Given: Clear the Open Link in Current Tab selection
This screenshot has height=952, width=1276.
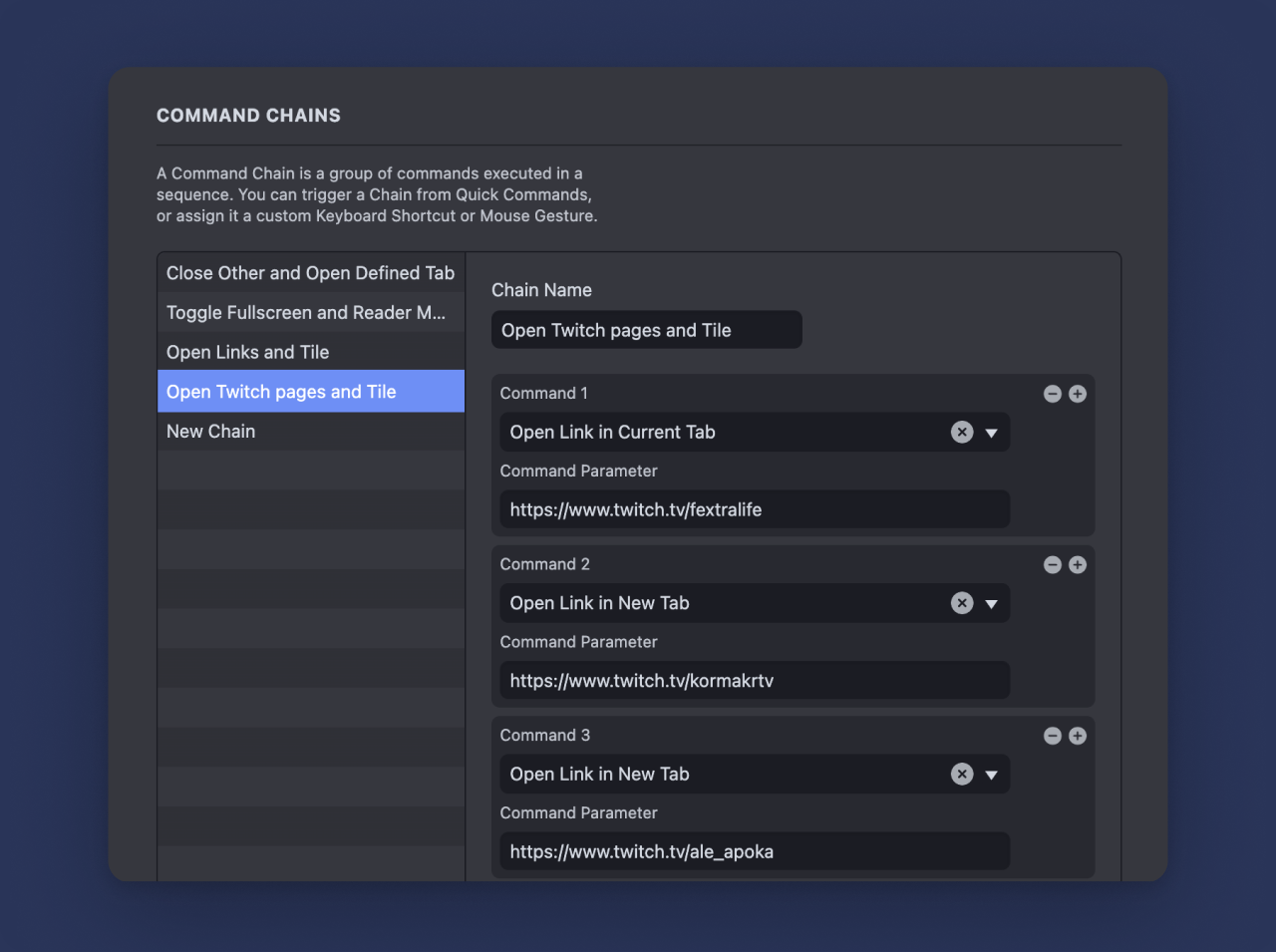Looking at the screenshot, I should coord(962,432).
